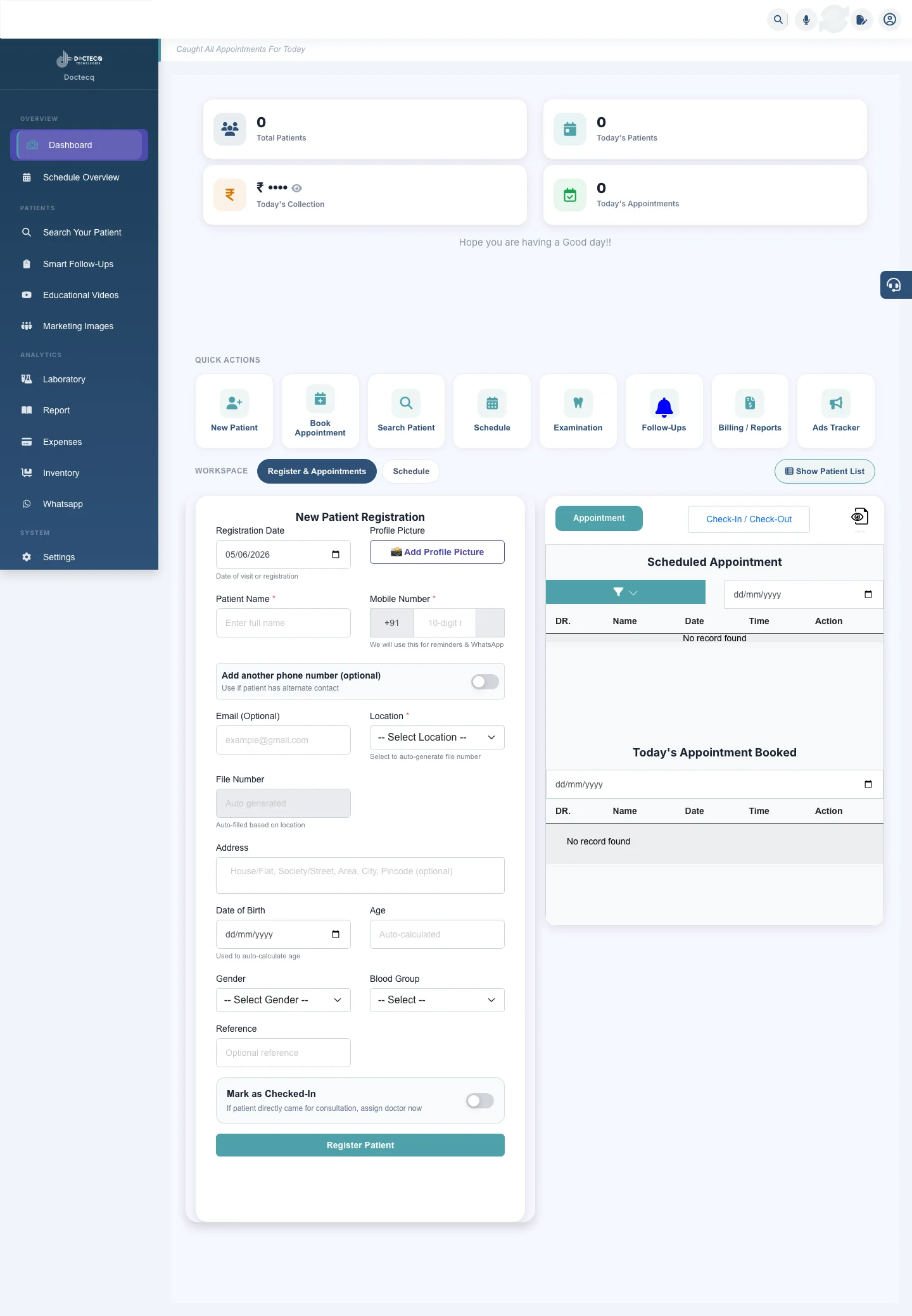Screen dimensions: 912x1316
Task: Expand the Select Gender dropdown
Action: 283,1000
